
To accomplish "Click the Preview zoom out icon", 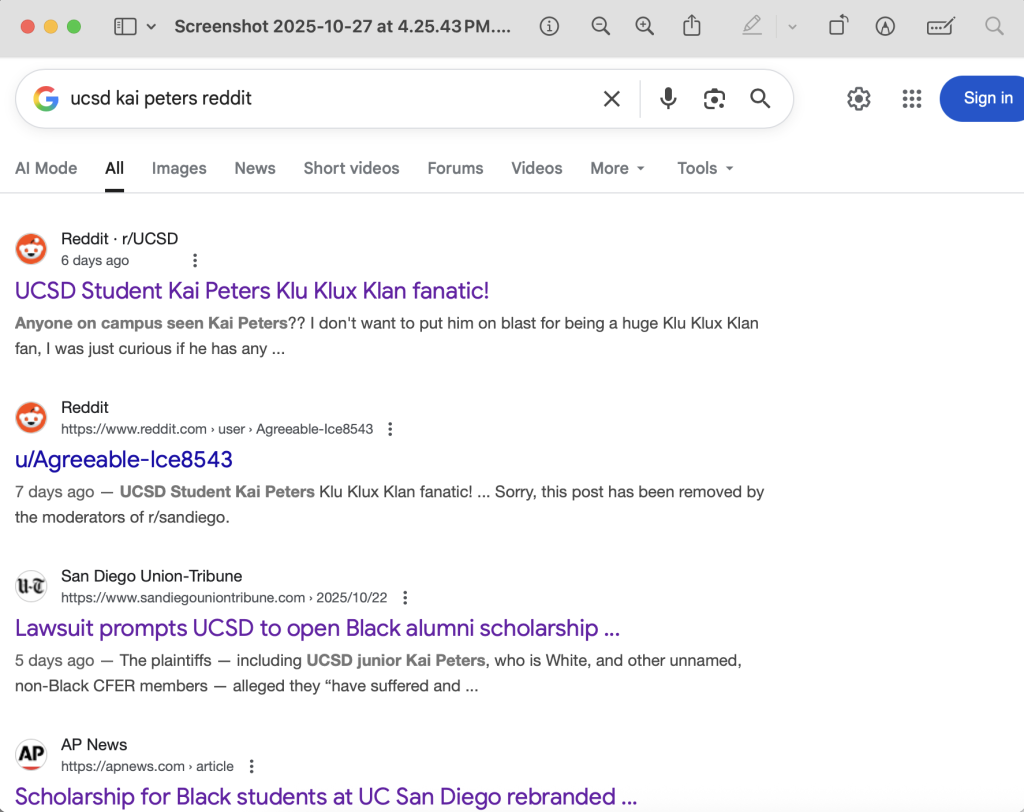I will [600, 27].
